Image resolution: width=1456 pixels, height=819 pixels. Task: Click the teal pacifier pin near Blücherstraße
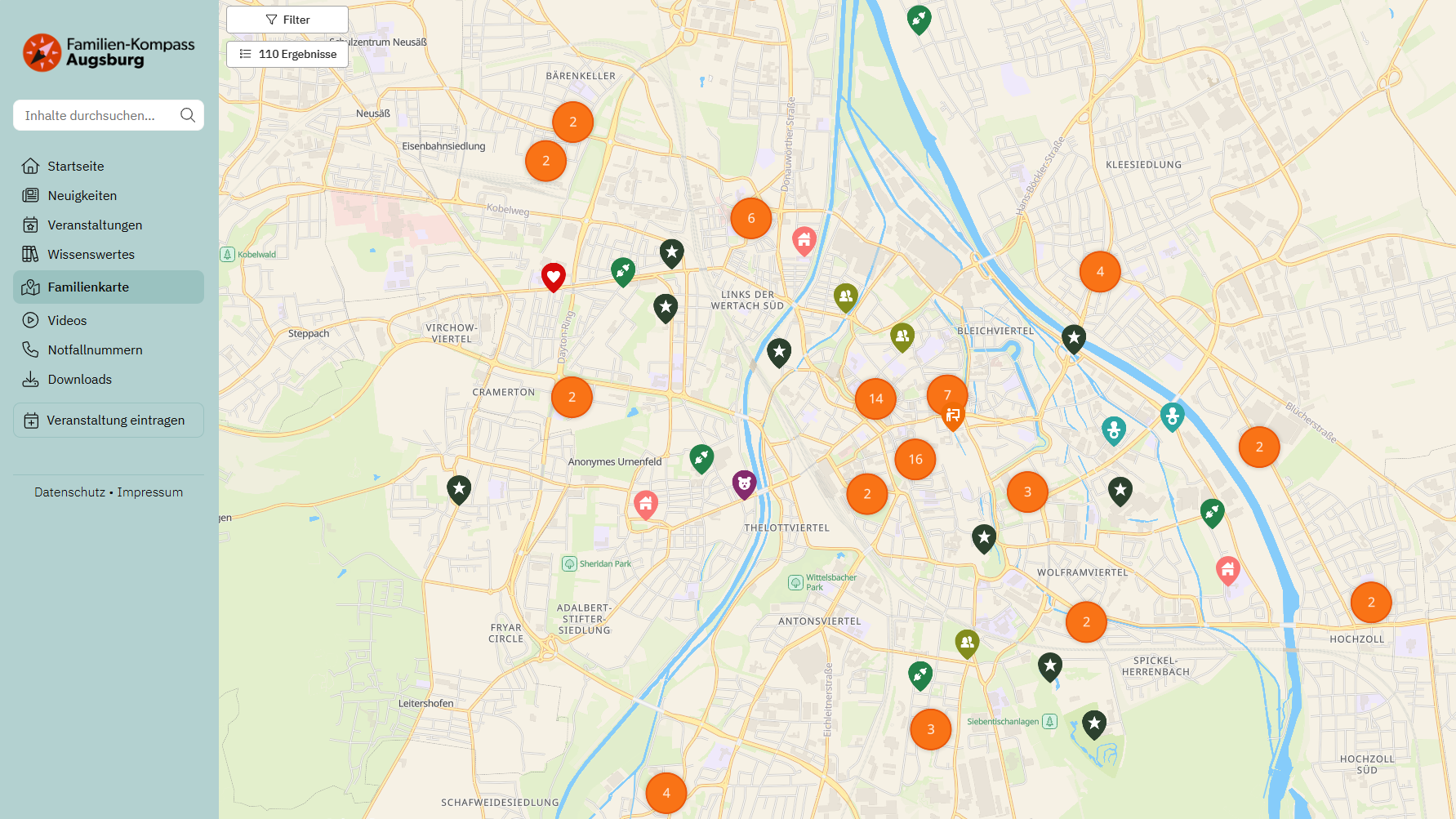pyautogui.click(x=1173, y=416)
